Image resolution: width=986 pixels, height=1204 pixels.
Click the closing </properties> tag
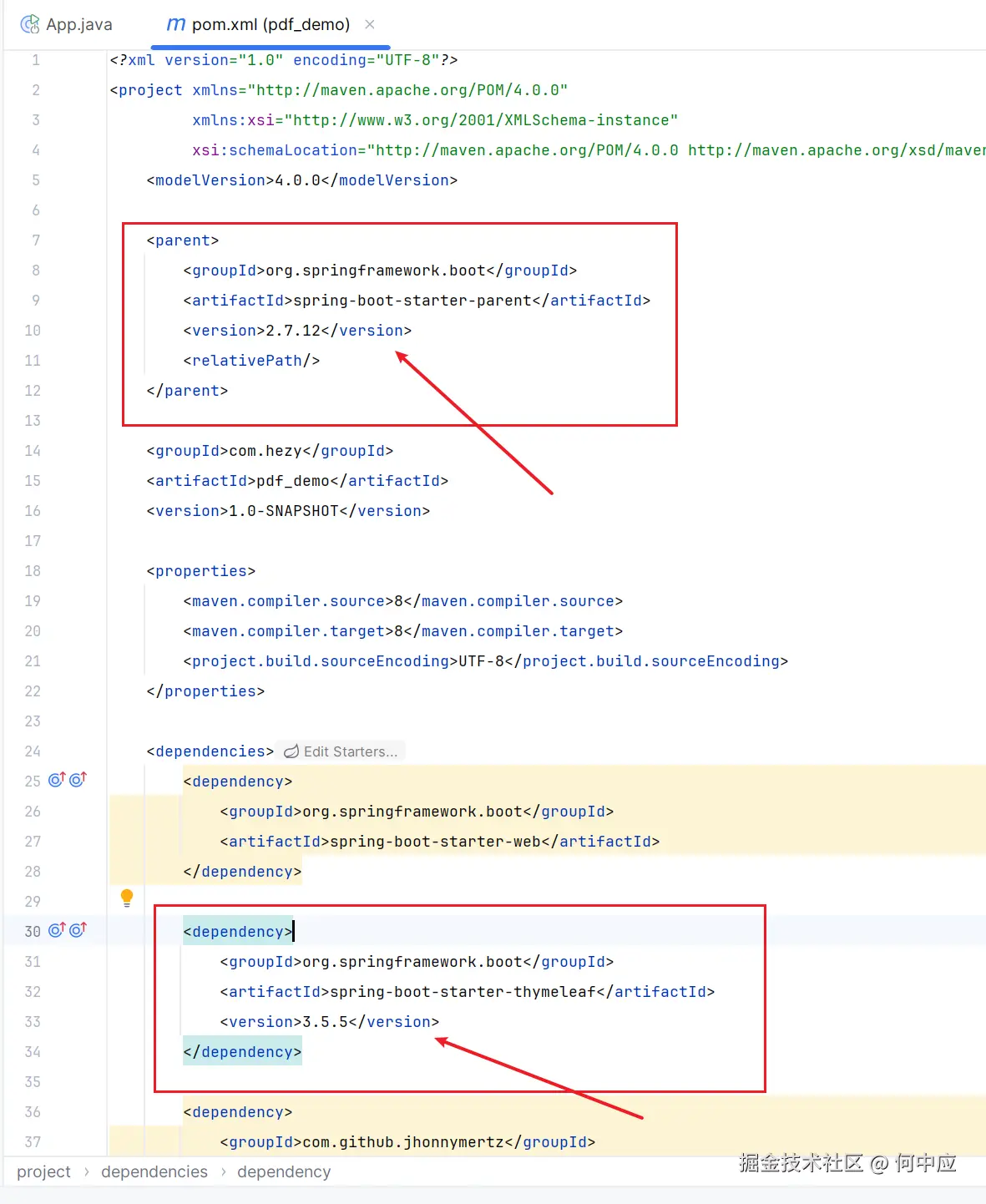(x=205, y=691)
